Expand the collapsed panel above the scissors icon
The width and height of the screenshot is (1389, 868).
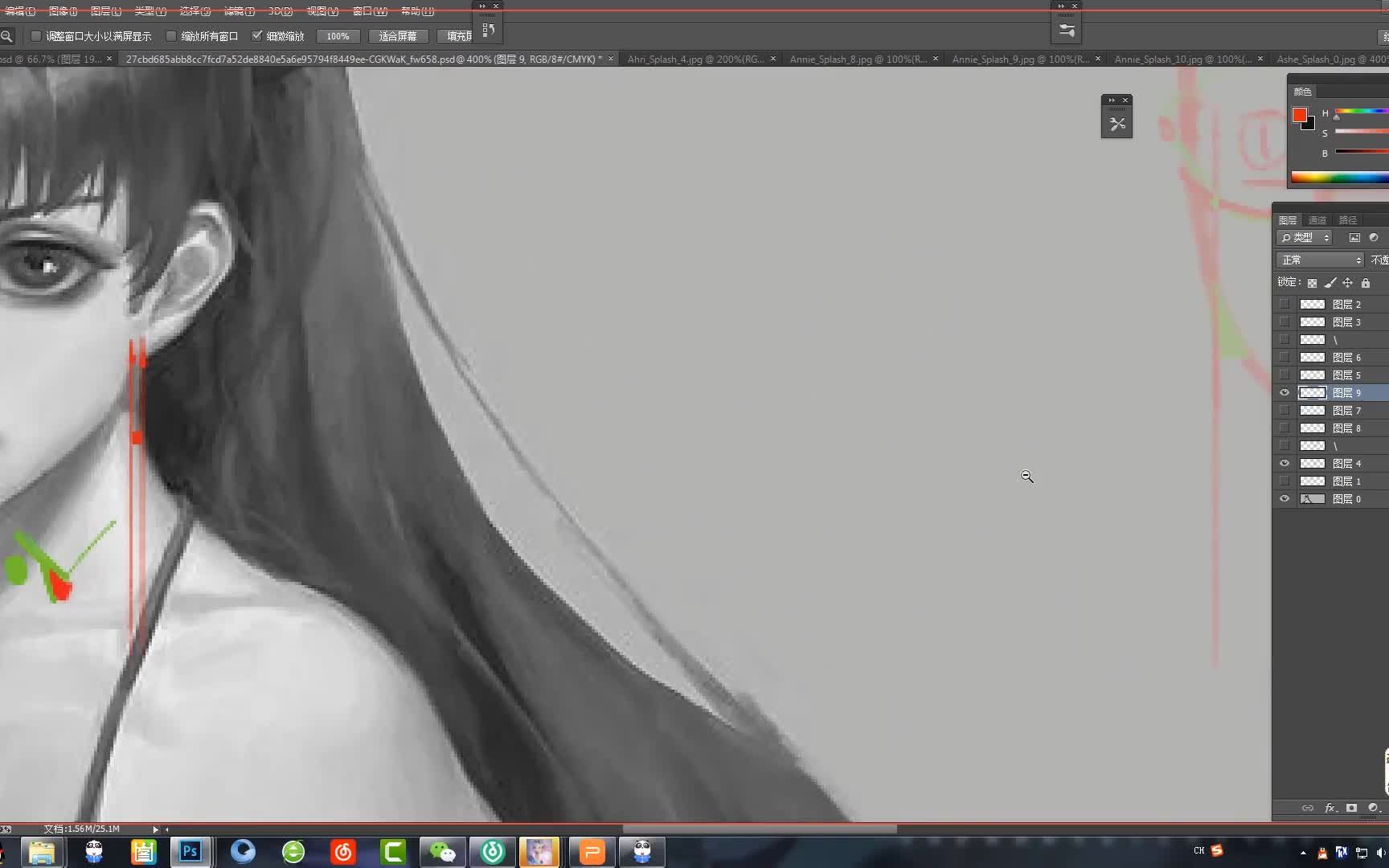coord(1112,100)
